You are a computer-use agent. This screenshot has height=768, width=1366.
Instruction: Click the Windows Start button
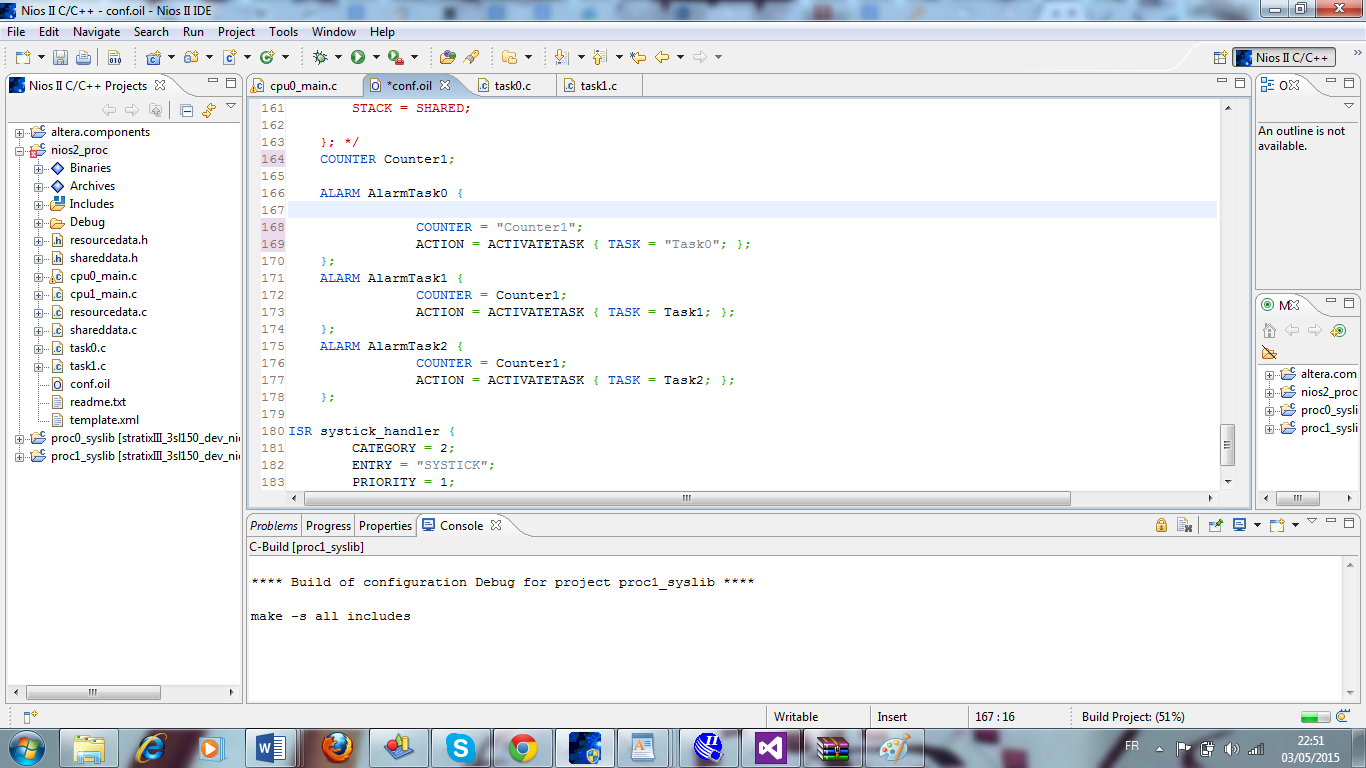(27, 748)
